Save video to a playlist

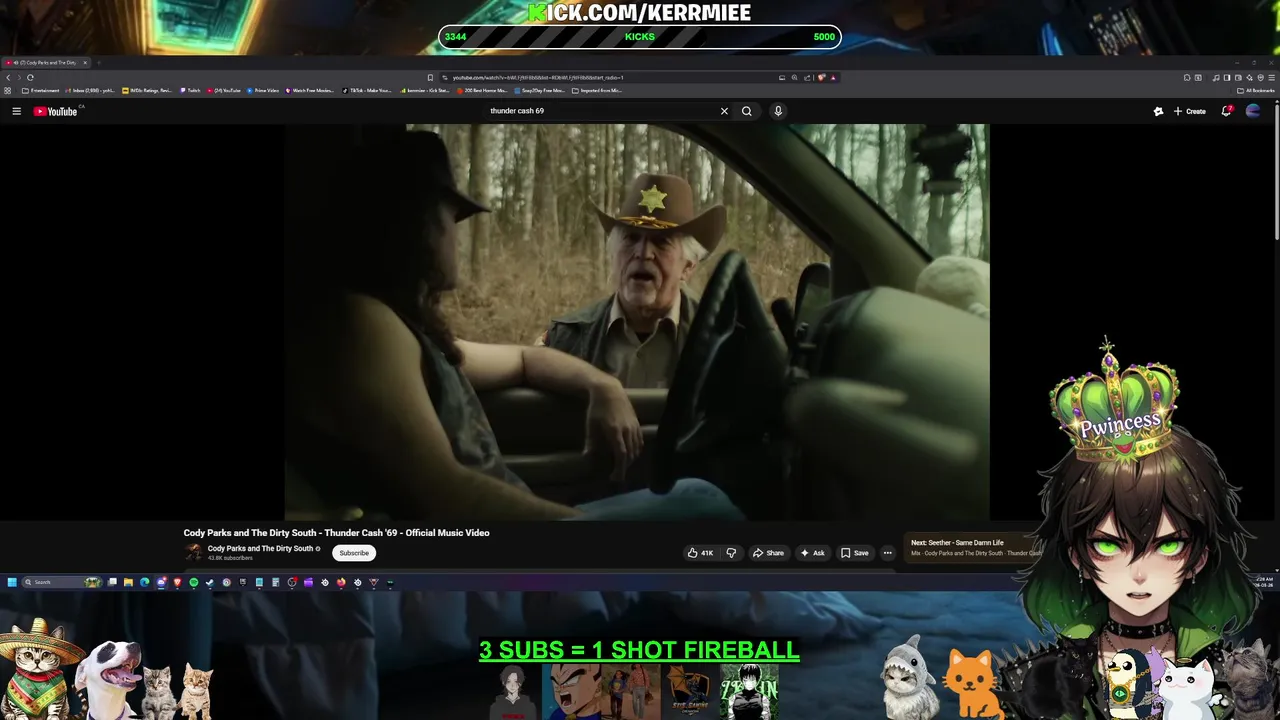tap(854, 553)
